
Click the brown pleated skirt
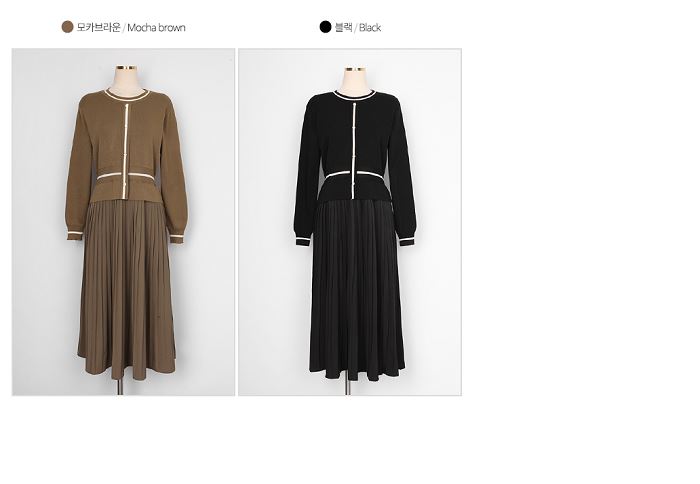coord(127,288)
